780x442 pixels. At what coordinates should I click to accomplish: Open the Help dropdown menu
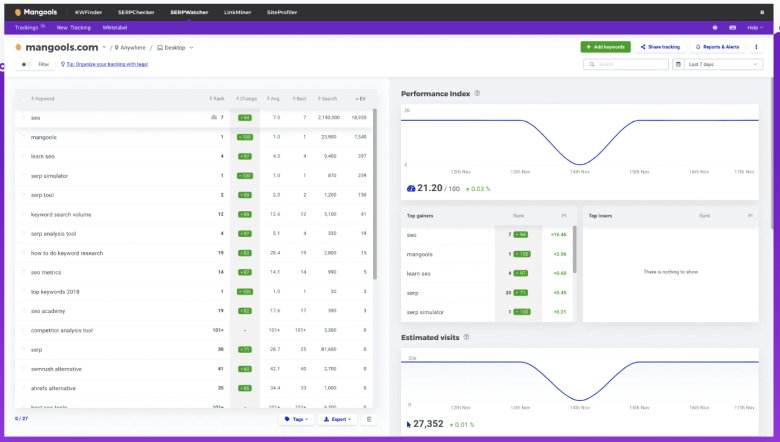755,28
